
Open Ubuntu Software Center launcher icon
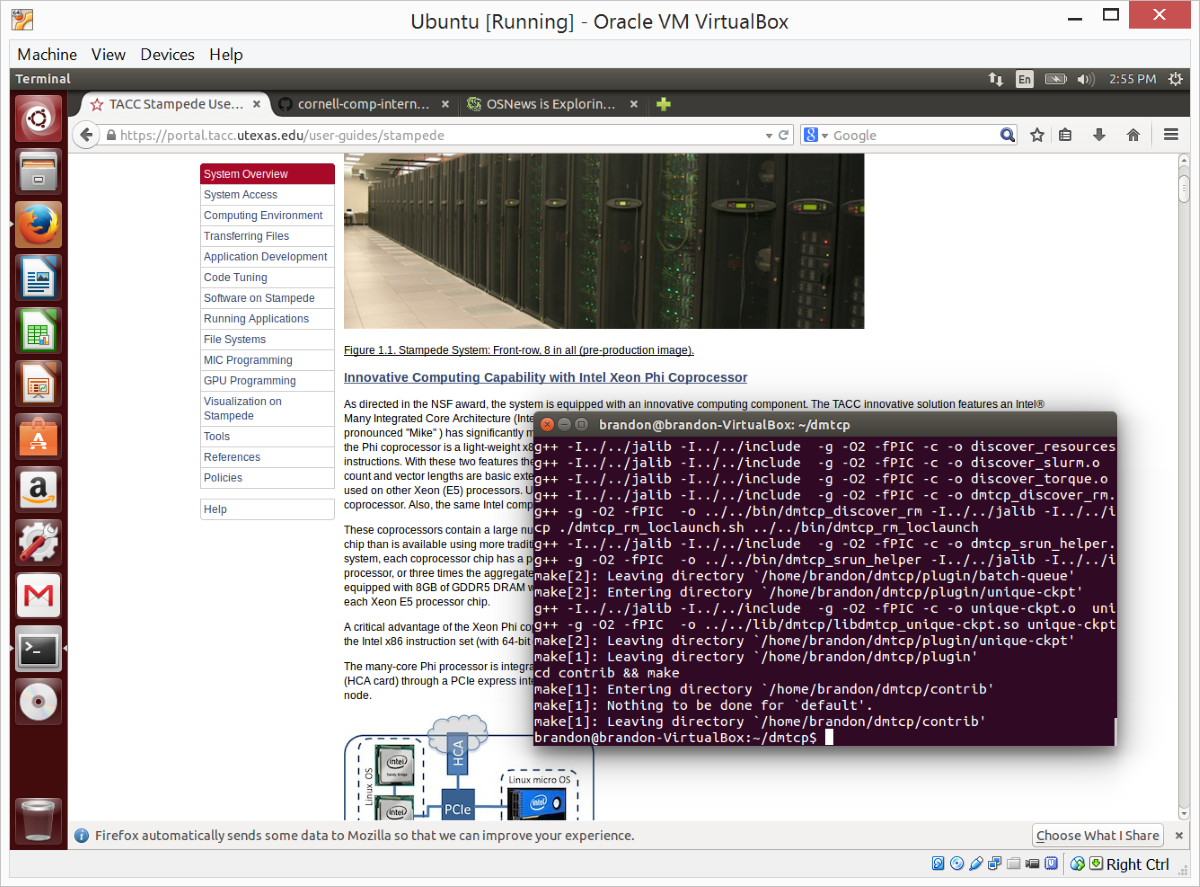click(38, 437)
